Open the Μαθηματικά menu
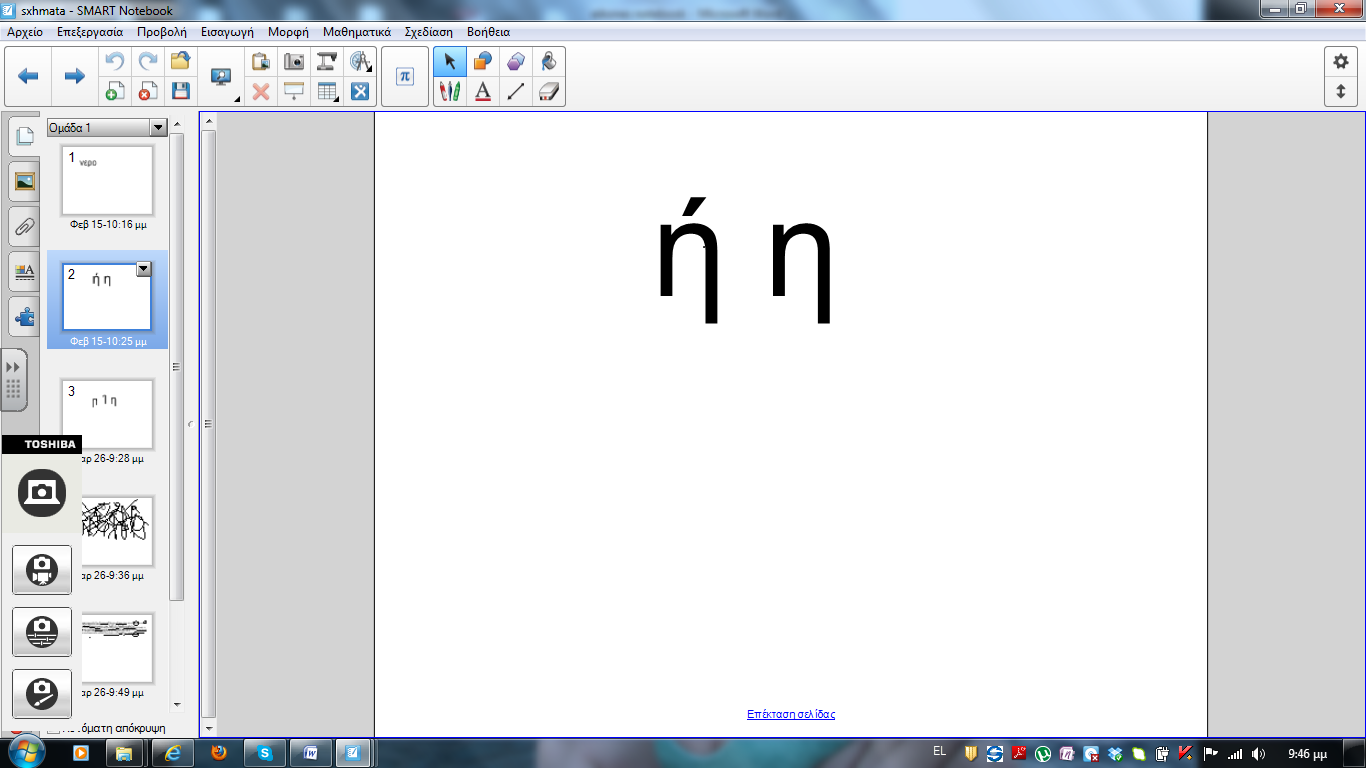 tap(357, 32)
